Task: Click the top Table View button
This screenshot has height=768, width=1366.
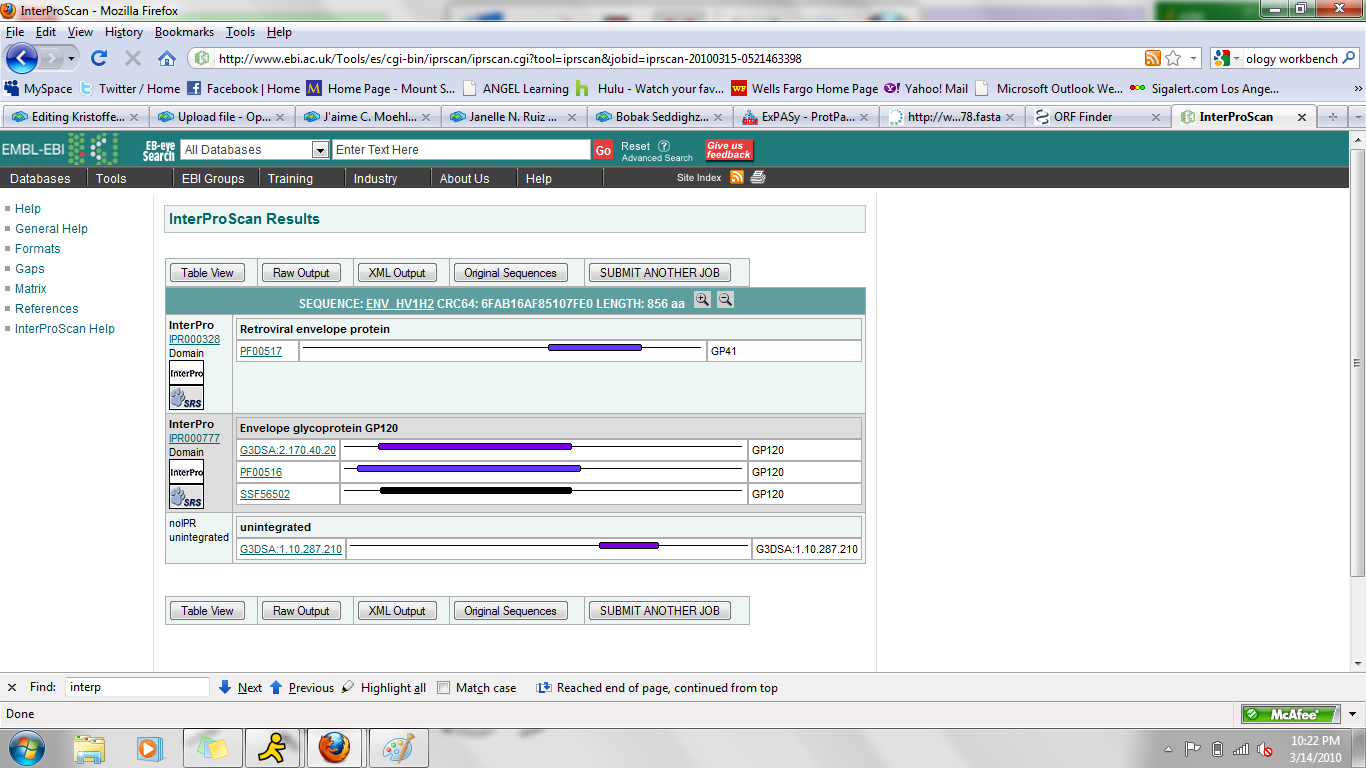Action: [x=207, y=273]
